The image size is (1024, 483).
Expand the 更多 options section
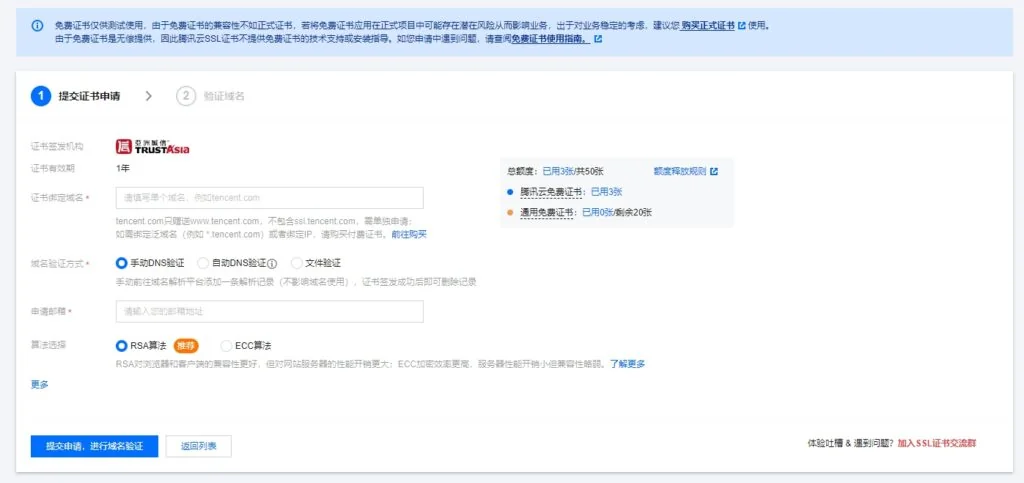pyautogui.click(x=40, y=384)
